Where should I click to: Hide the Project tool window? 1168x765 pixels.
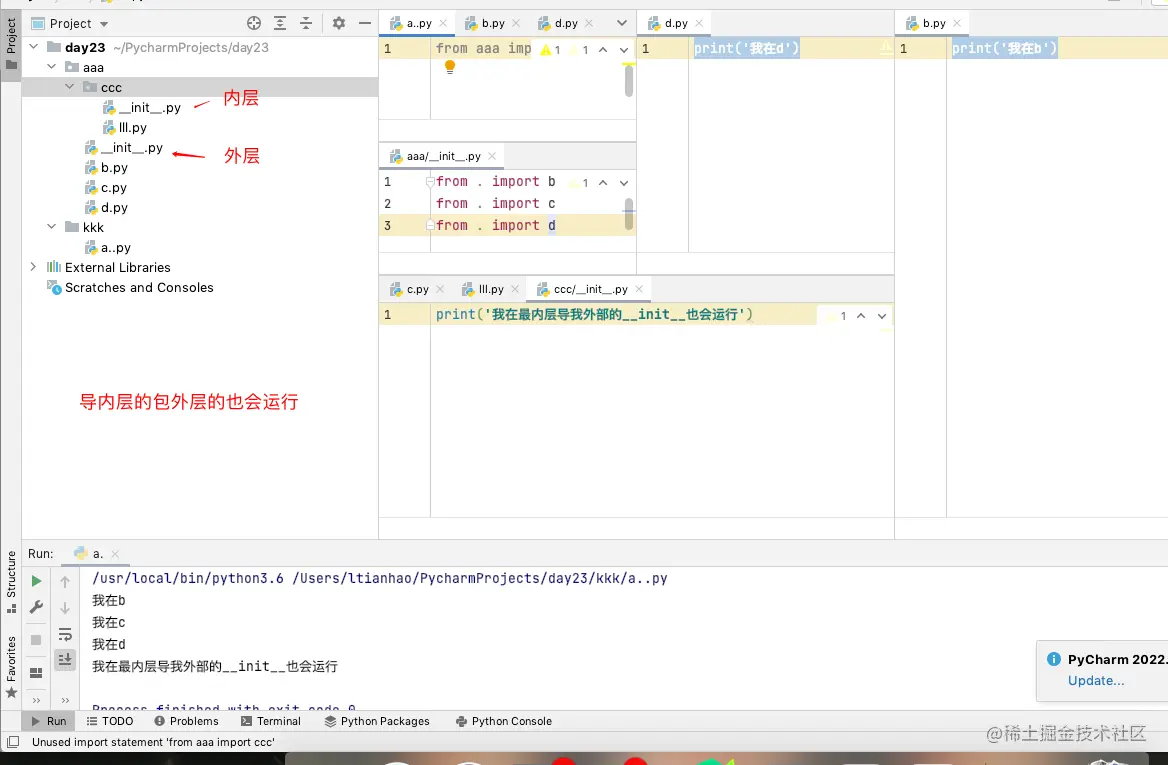click(364, 23)
